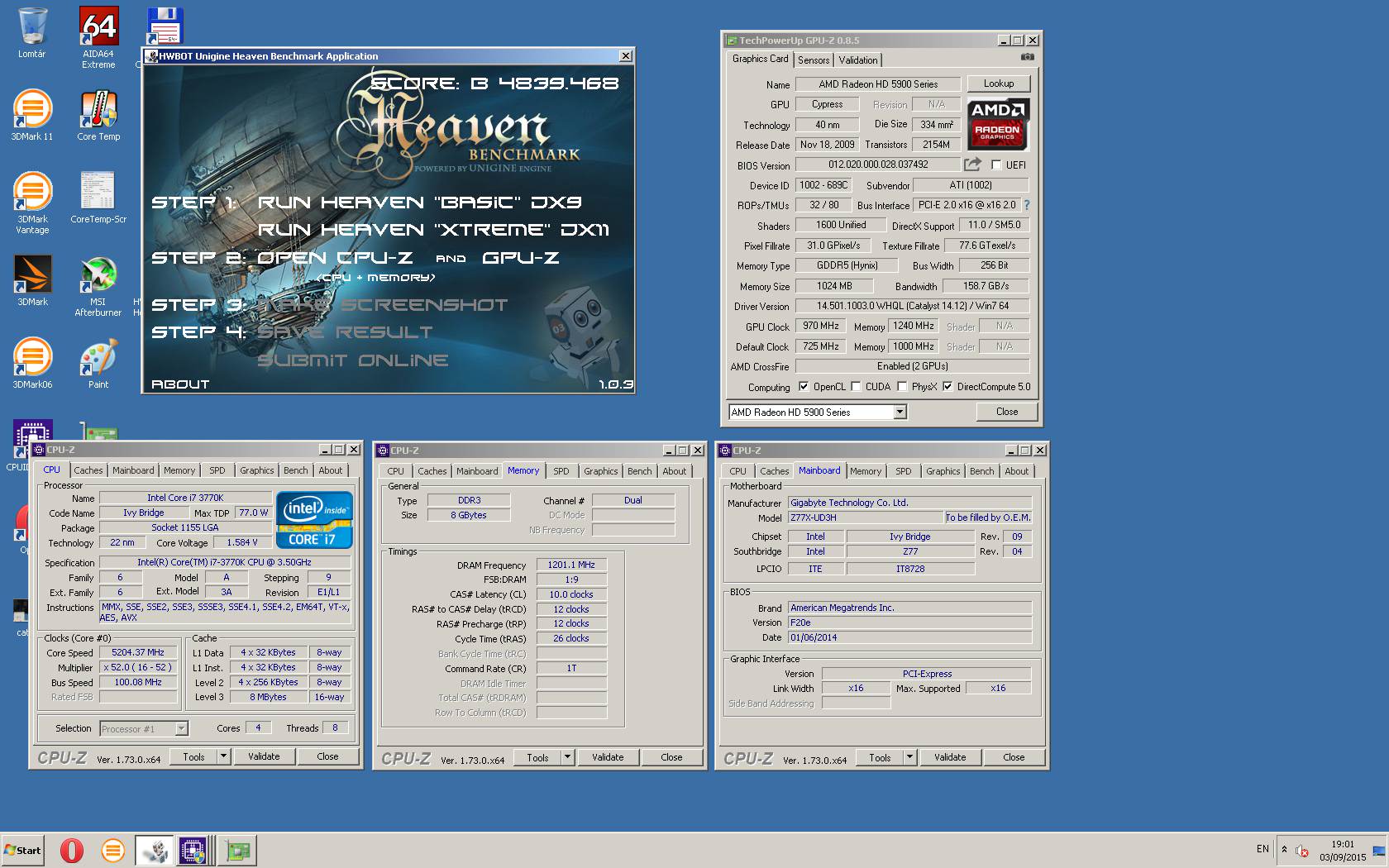Open the 3DMark Vantage desktop shortcut

pyautogui.click(x=32, y=203)
